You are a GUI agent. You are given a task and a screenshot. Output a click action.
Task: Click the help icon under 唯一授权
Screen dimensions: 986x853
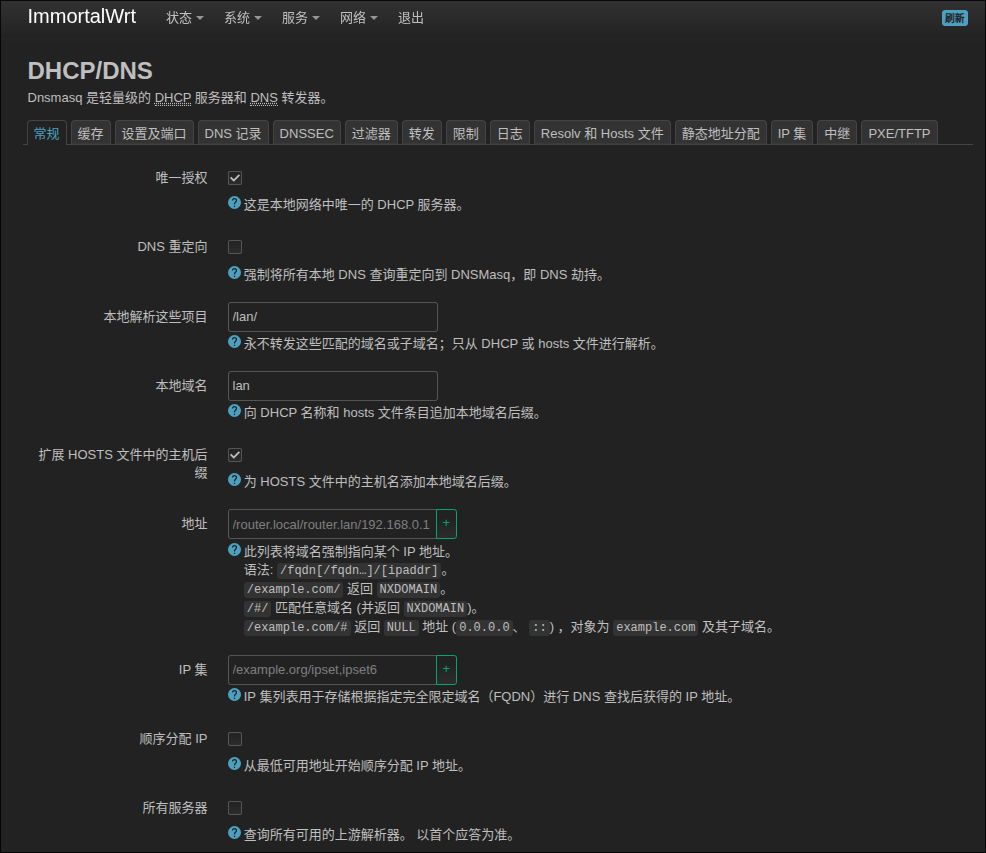(235, 203)
